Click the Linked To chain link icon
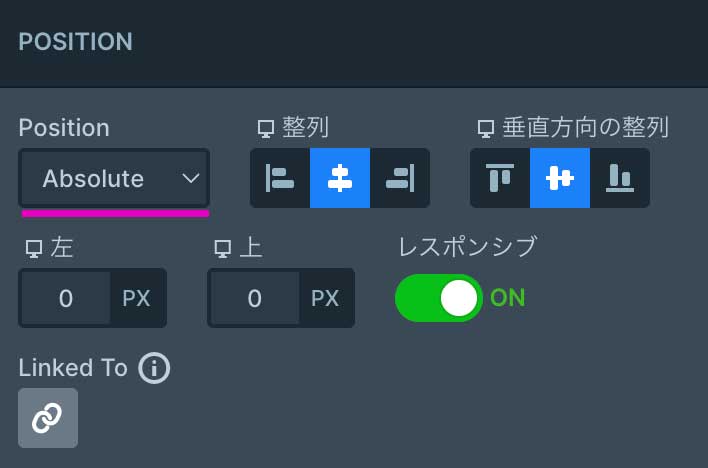 (x=47, y=418)
